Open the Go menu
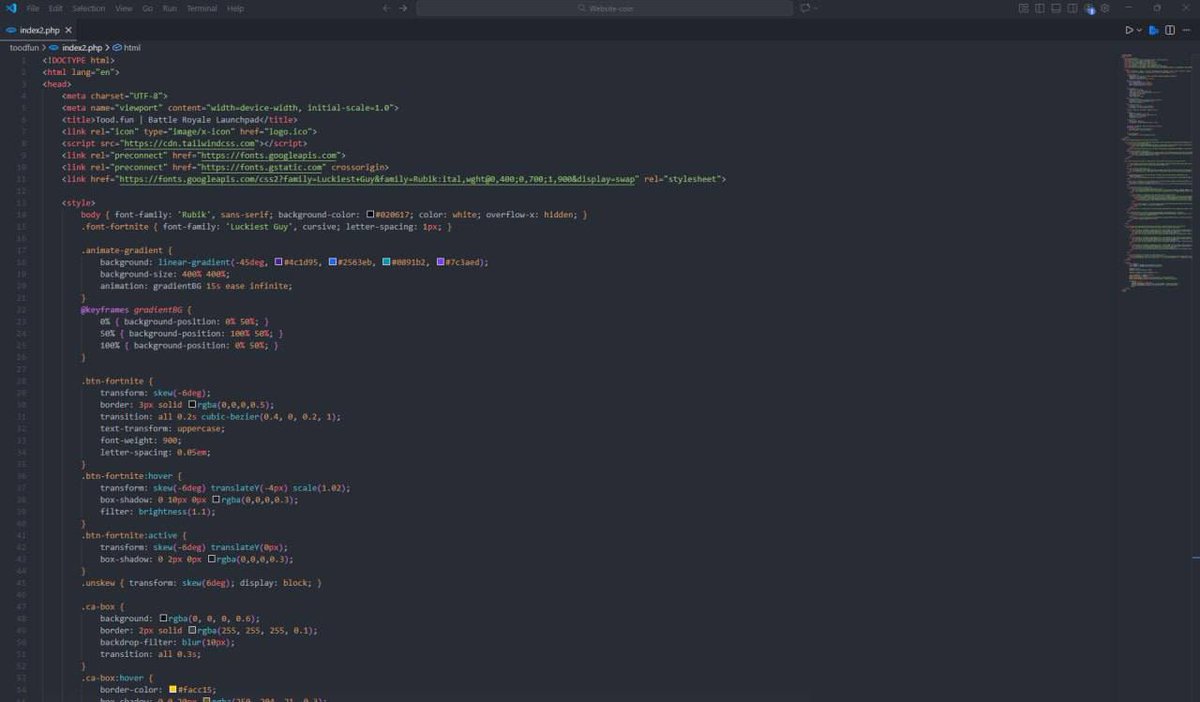 [x=147, y=8]
